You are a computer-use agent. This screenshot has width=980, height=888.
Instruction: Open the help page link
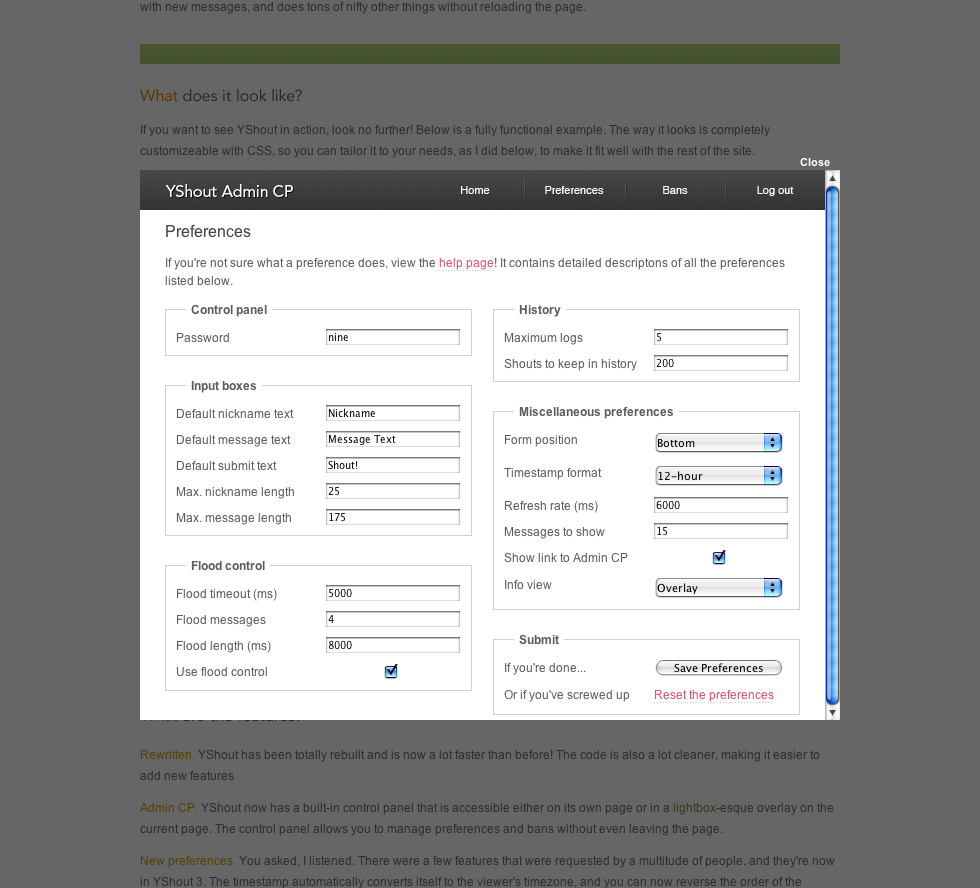(x=466, y=263)
